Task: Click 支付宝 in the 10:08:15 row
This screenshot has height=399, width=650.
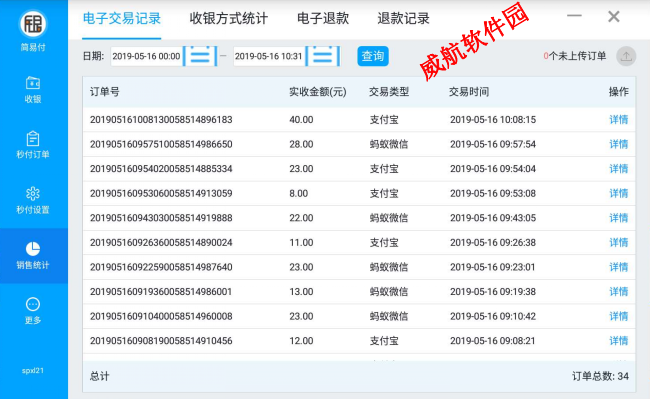Action: point(384,120)
